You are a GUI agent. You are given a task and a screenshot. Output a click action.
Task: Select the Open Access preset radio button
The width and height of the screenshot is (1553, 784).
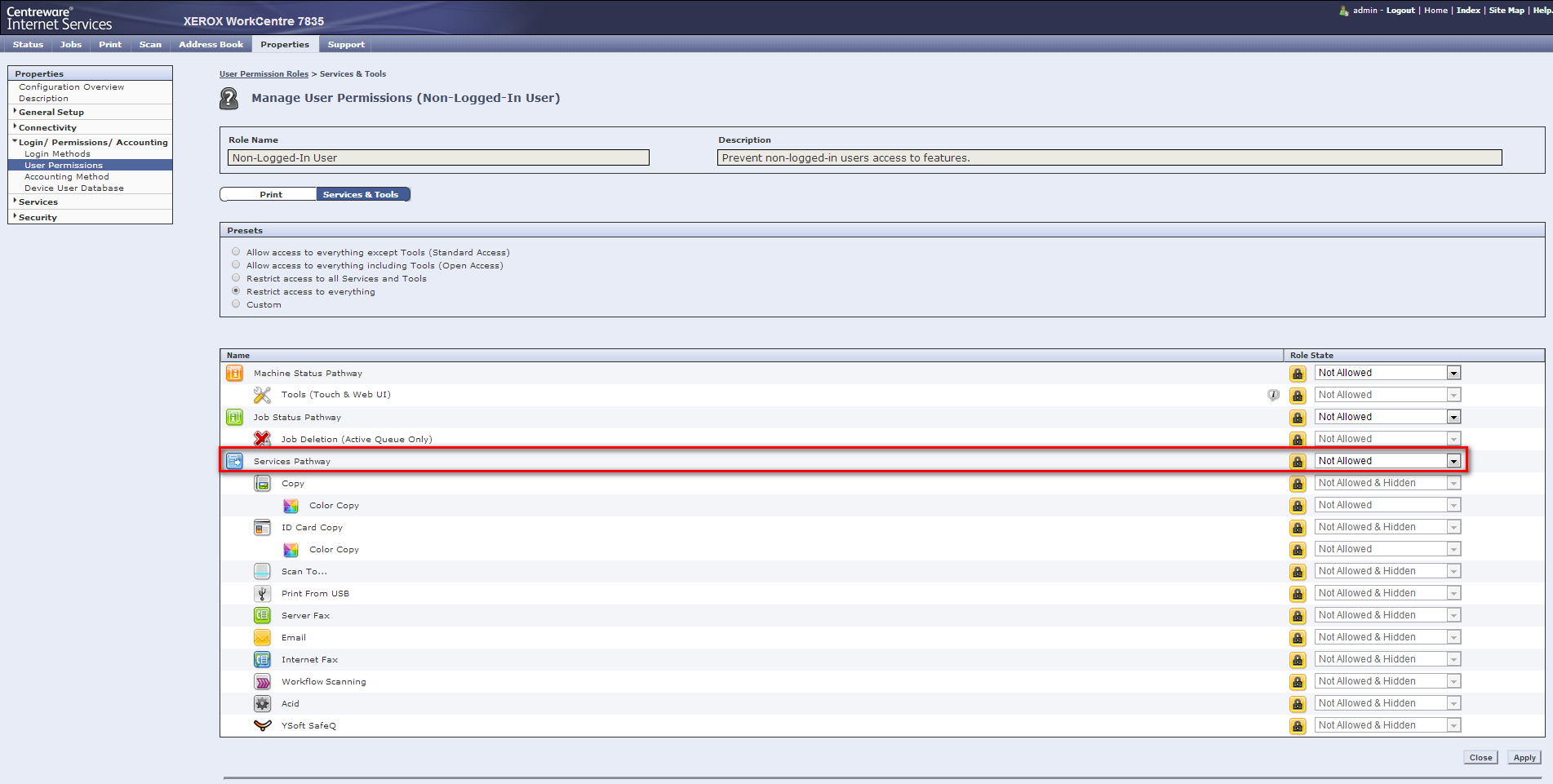[x=236, y=265]
